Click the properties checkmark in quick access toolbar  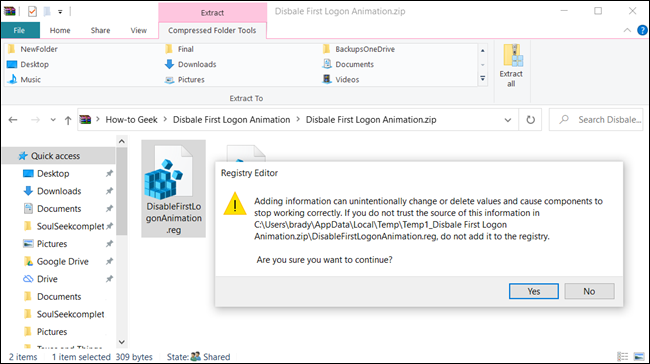[x=32, y=12]
